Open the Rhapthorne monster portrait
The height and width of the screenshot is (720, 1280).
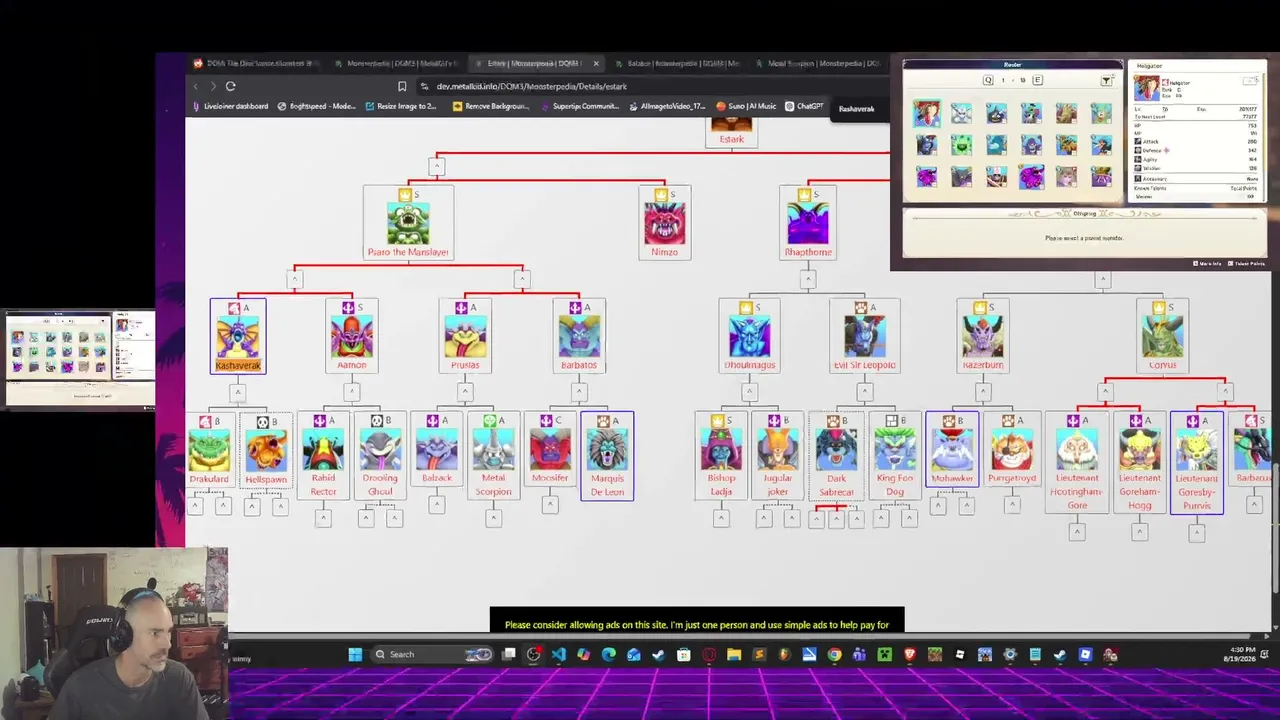(807, 223)
